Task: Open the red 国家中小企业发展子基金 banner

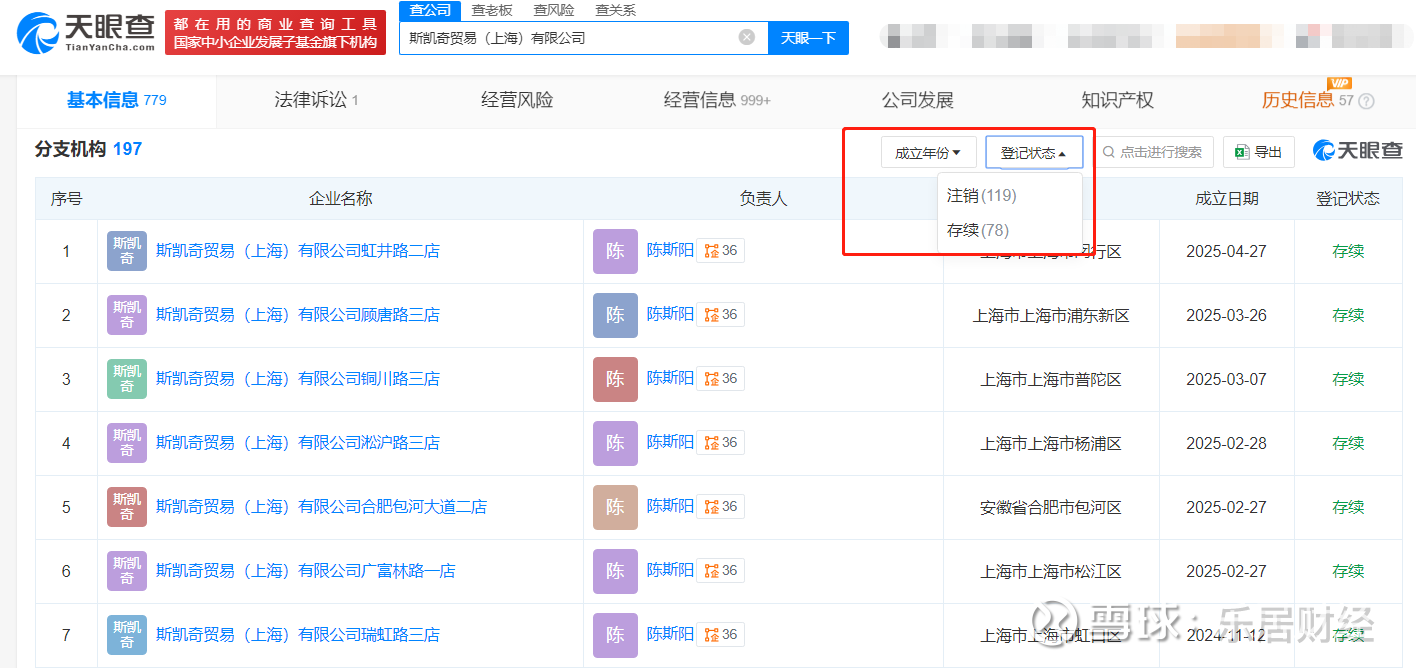Action: click(275, 33)
